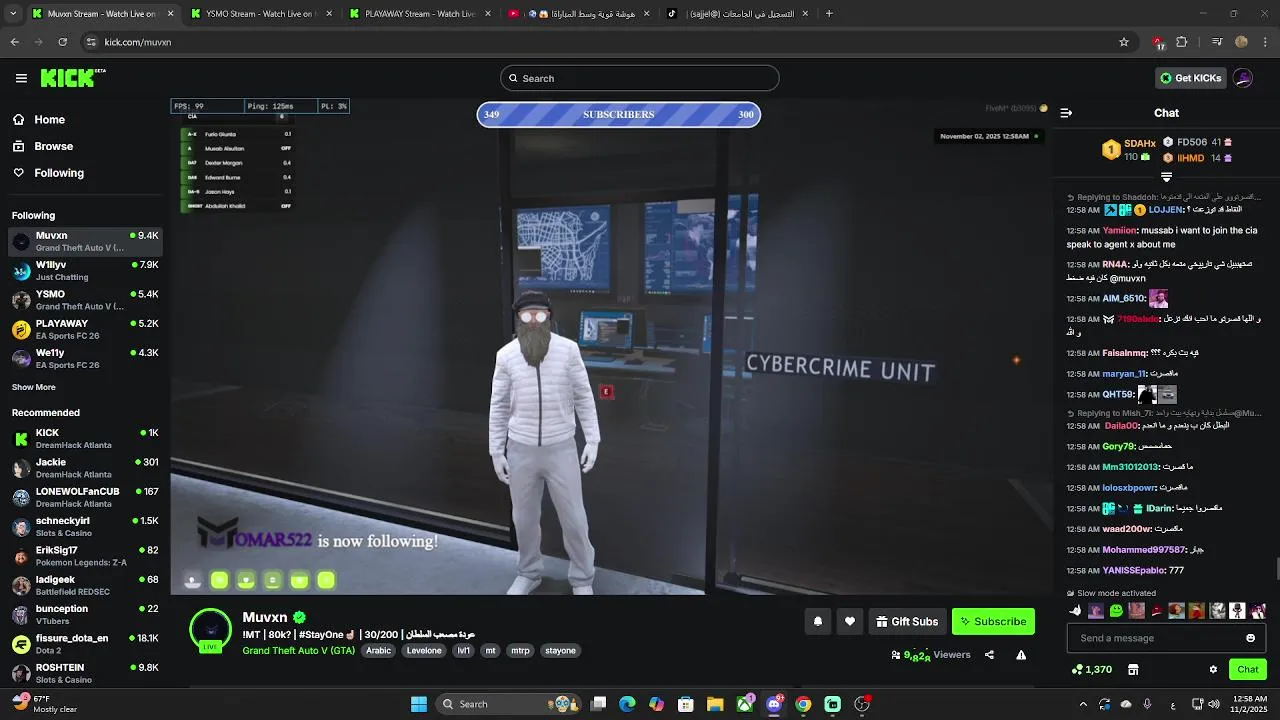Switch to PLAYAWAY Stream browser tab
Image resolution: width=1280 pixels, height=720 pixels.
420,14
